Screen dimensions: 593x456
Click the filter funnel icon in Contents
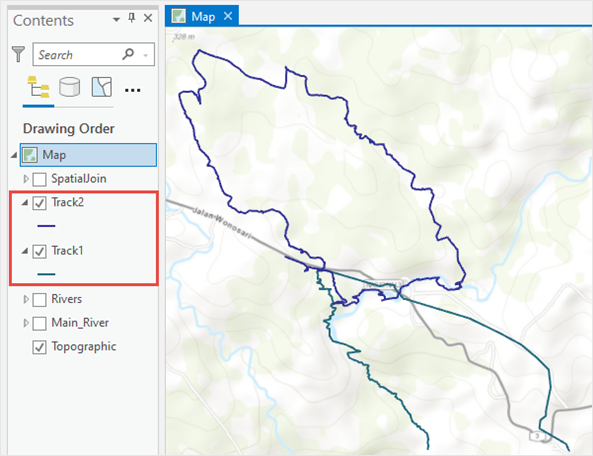(18, 54)
